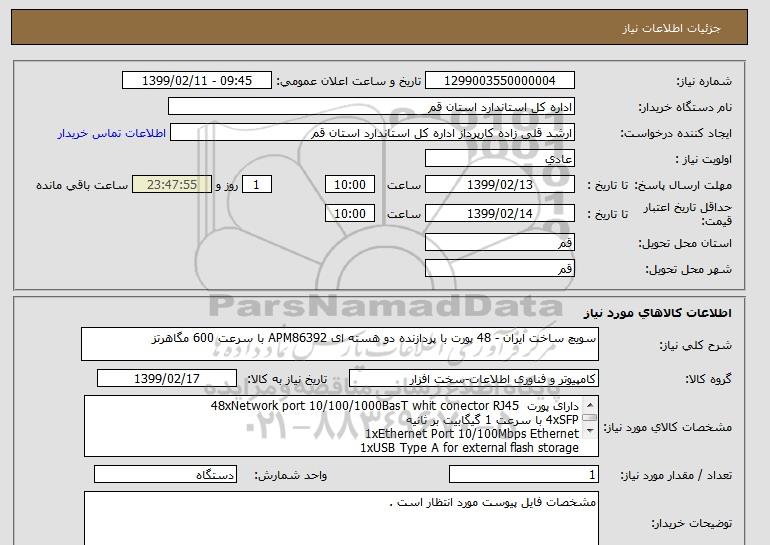770x545 pixels.
Task: Click delivery city field قم
Action: 499,268
